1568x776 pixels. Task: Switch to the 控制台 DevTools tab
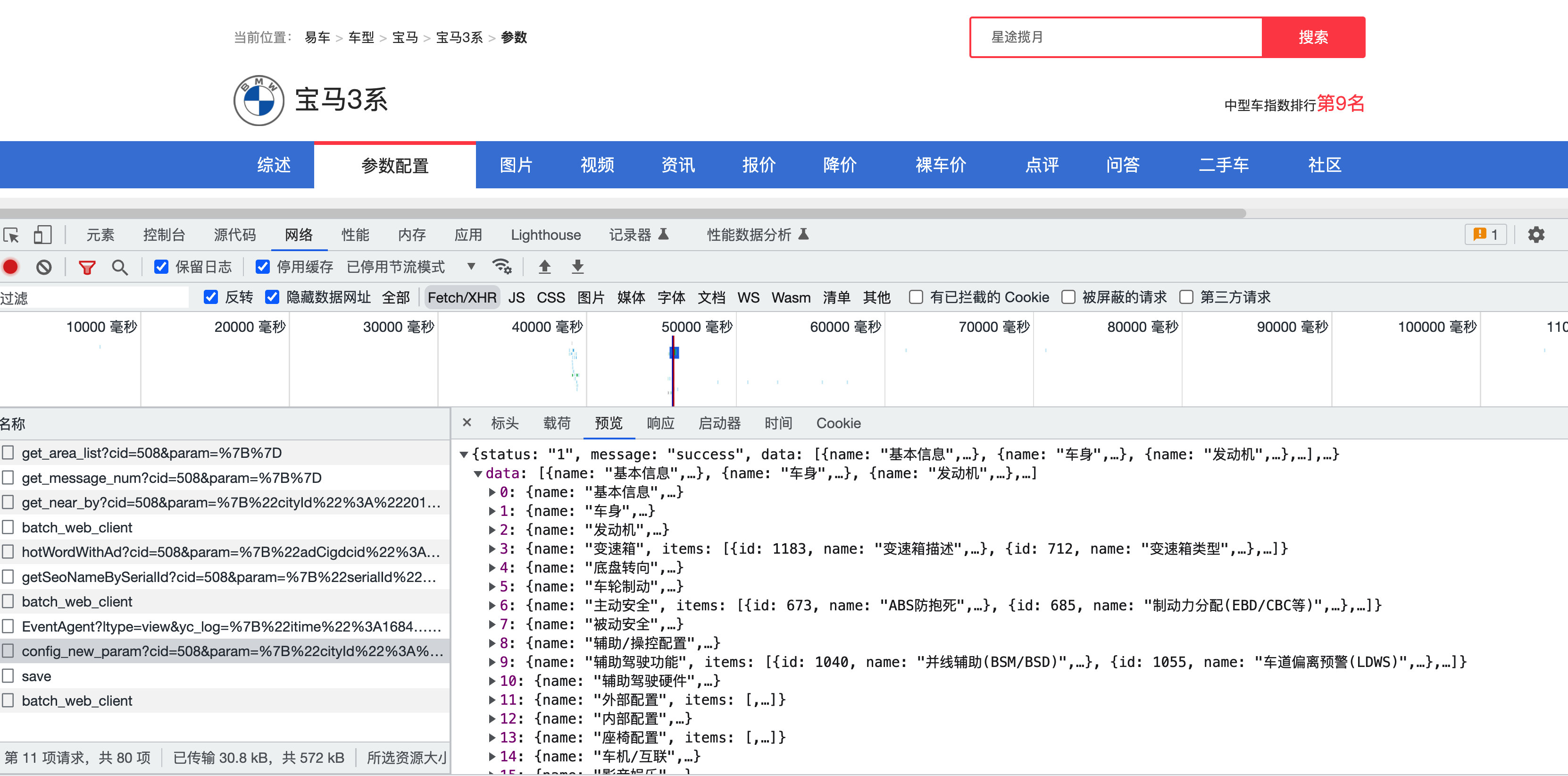[x=164, y=235]
